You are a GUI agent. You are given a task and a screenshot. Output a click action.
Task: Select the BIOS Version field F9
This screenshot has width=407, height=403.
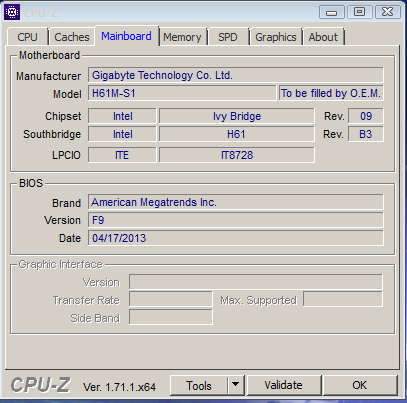tap(236, 220)
